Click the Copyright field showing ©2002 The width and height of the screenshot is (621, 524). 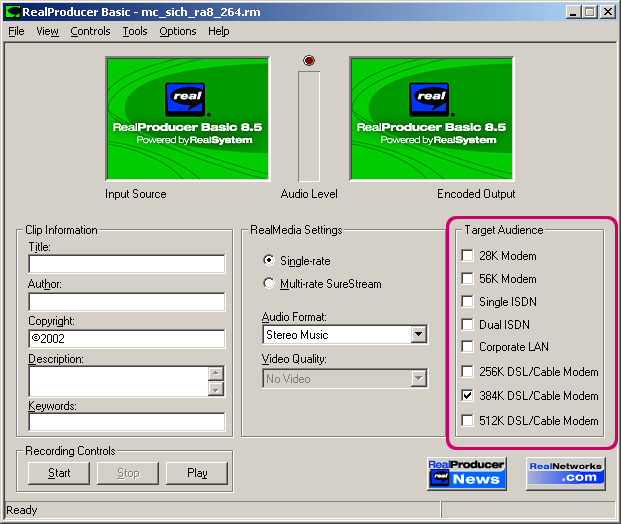(x=127, y=339)
